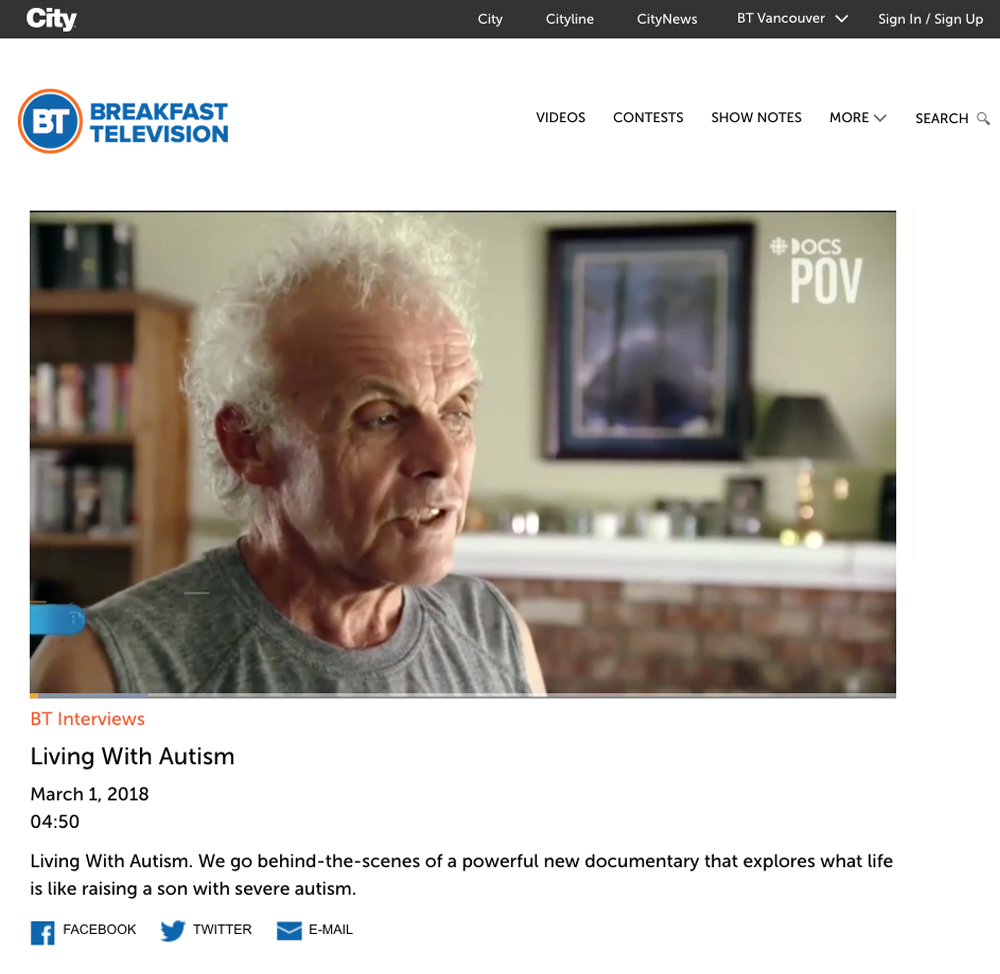The image size is (1000, 974).
Task: Open the VIDEOS menu item
Action: point(560,118)
